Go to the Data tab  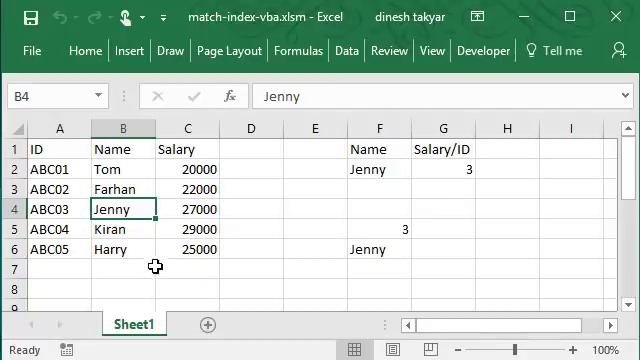[x=347, y=51]
